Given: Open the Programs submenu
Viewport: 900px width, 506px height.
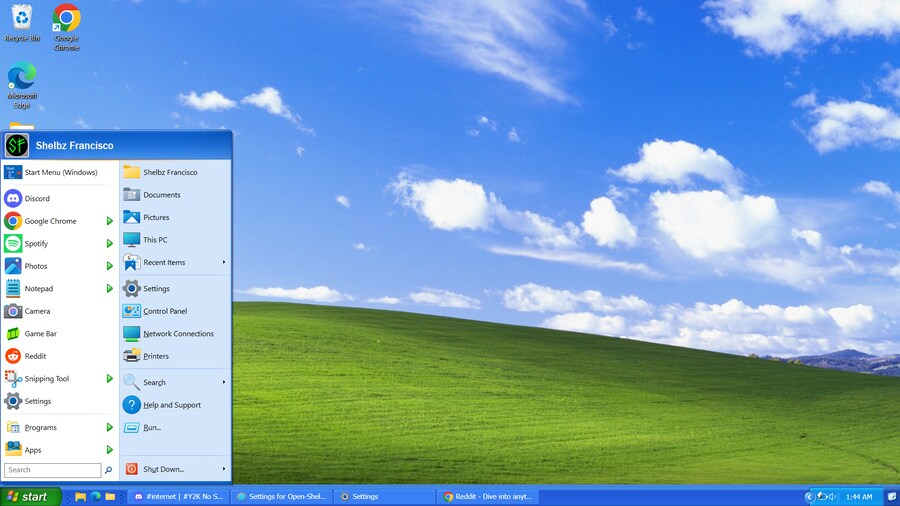Looking at the screenshot, I should point(40,428).
